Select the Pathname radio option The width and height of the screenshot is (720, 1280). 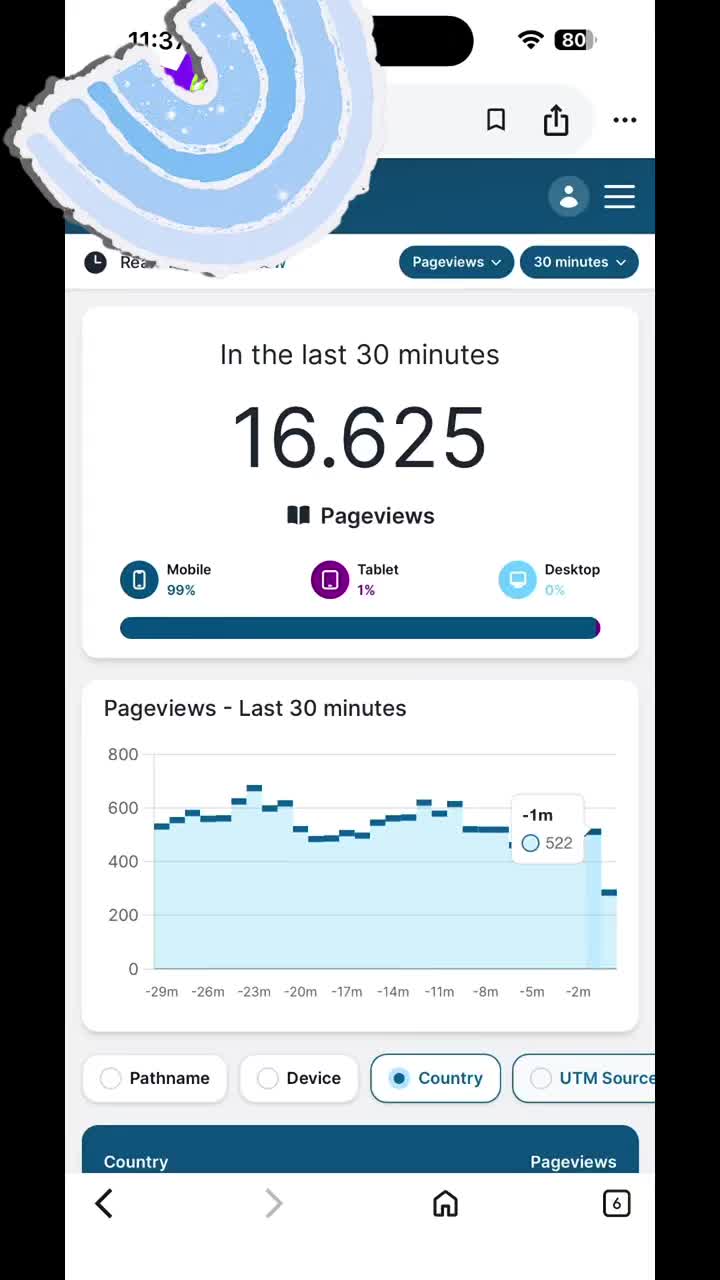pos(155,1078)
